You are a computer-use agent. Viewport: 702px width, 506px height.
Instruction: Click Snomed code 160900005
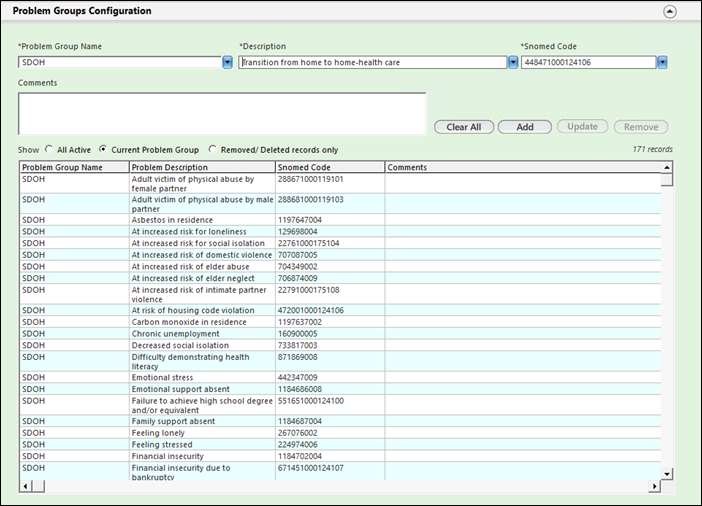tap(297, 334)
